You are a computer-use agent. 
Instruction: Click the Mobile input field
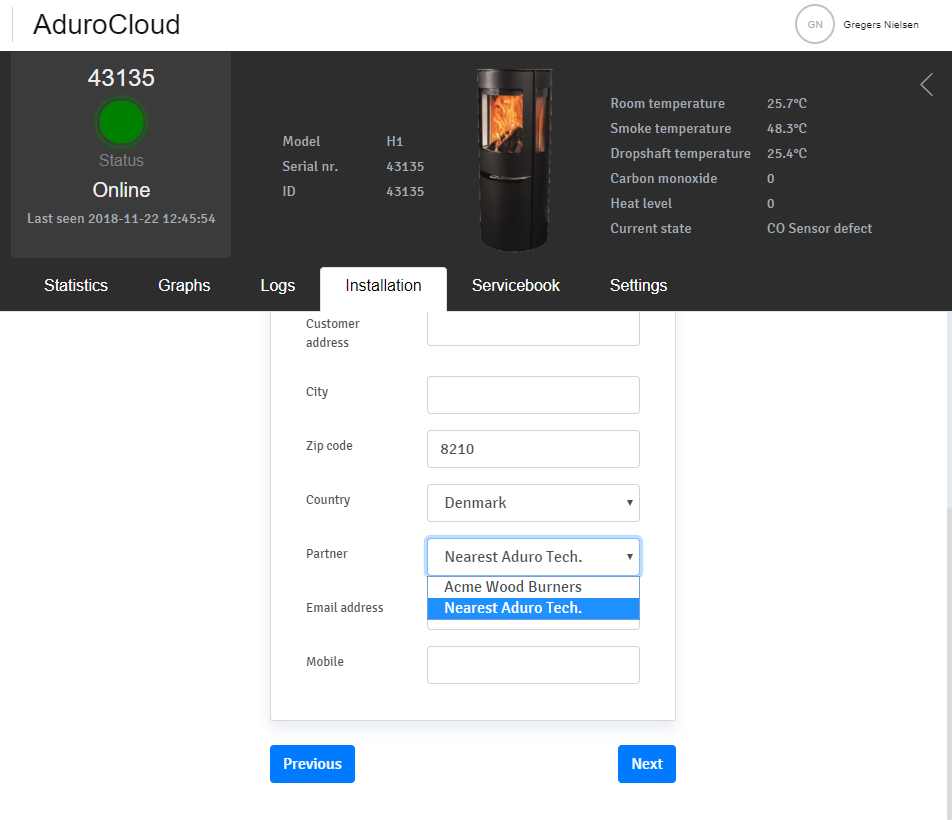(533, 665)
